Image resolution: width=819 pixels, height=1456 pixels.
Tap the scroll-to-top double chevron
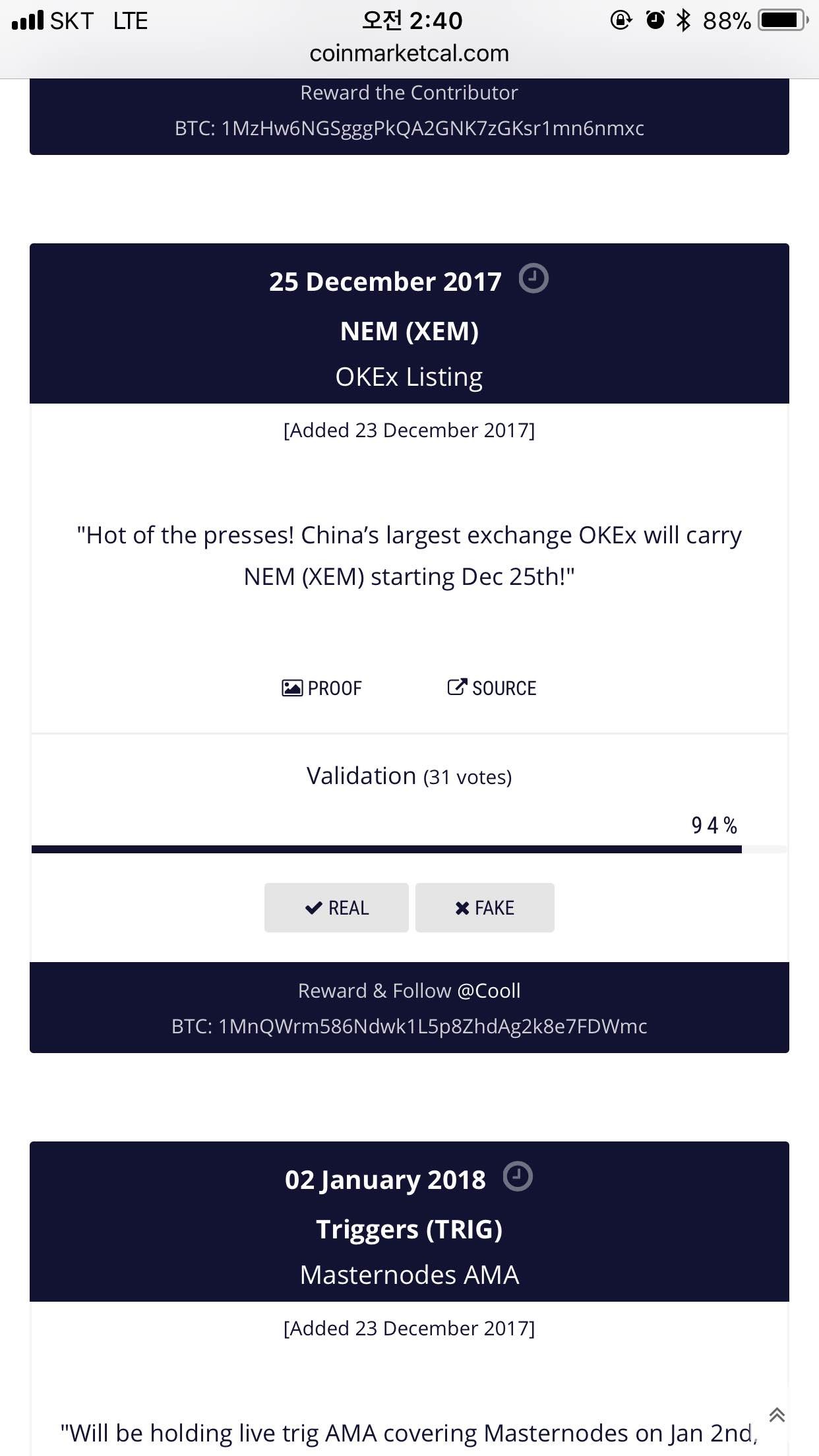point(777,1414)
